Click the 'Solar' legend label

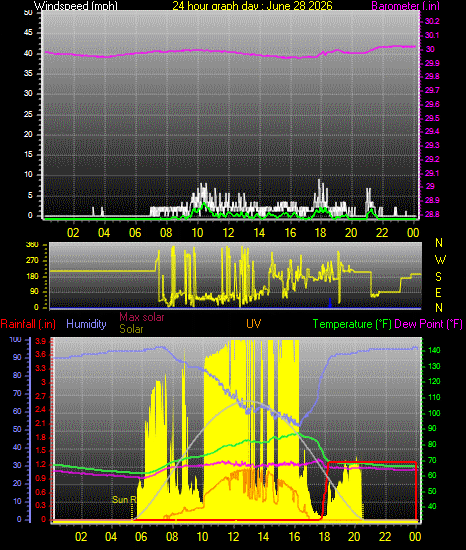[x=131, y=329]
